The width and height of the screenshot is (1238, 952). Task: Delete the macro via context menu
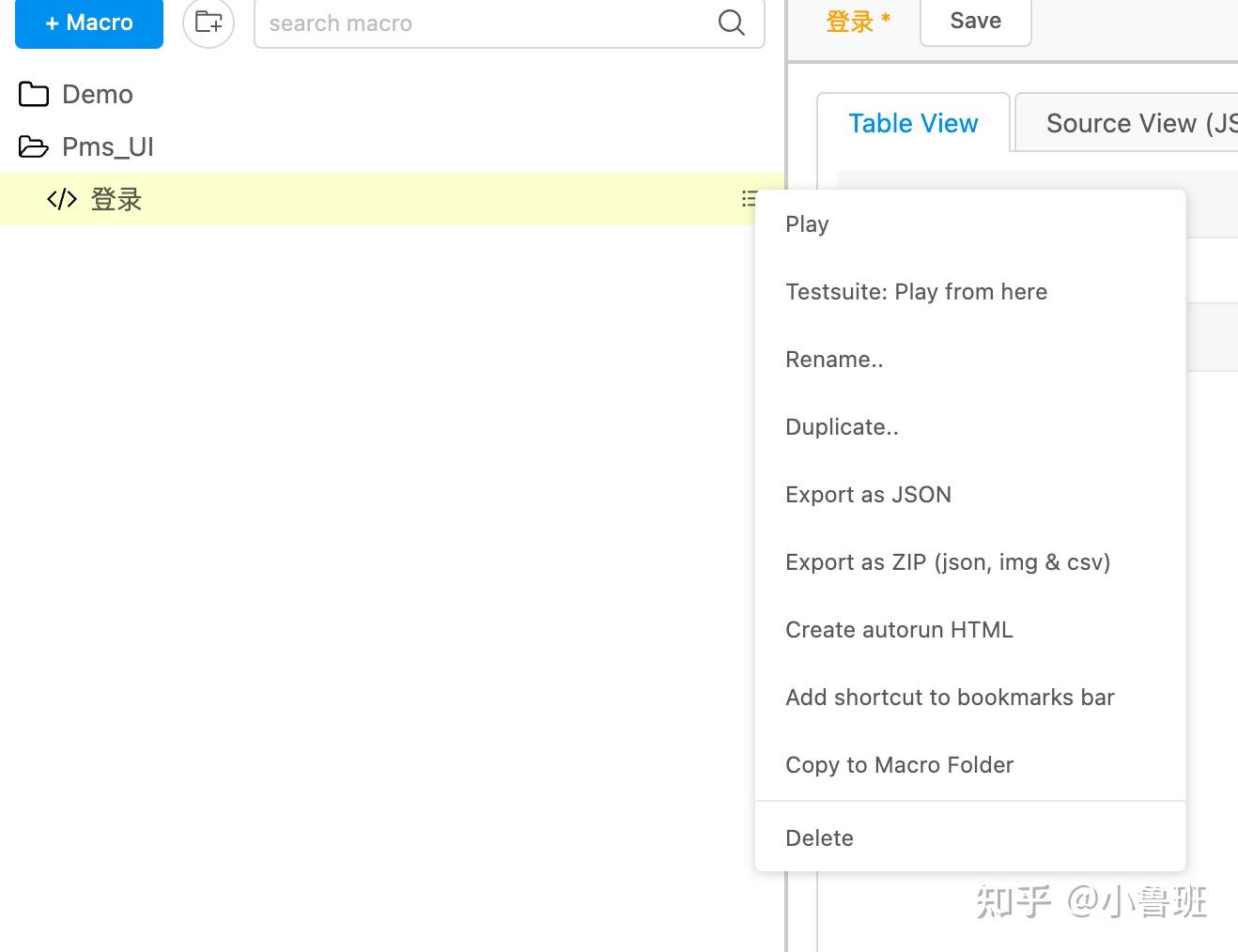click(819, 838)
